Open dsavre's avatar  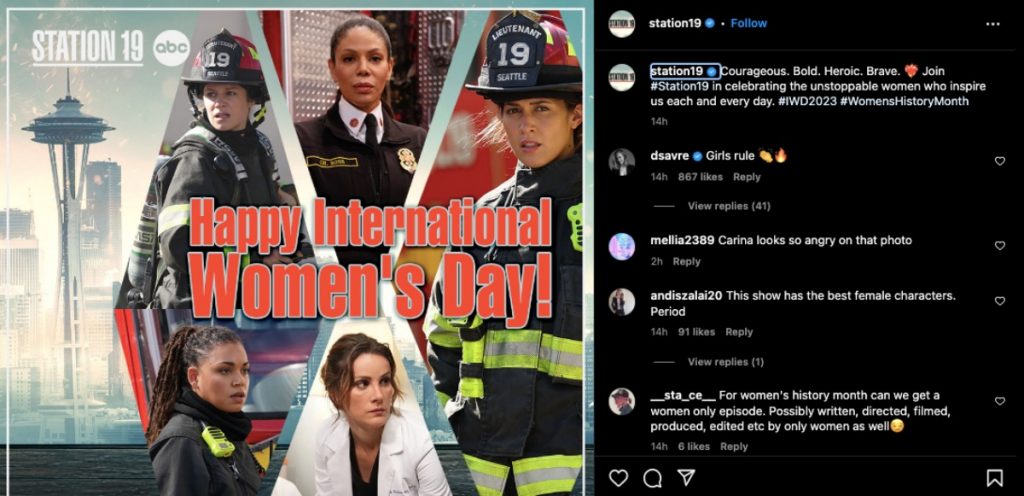(622, 162)
